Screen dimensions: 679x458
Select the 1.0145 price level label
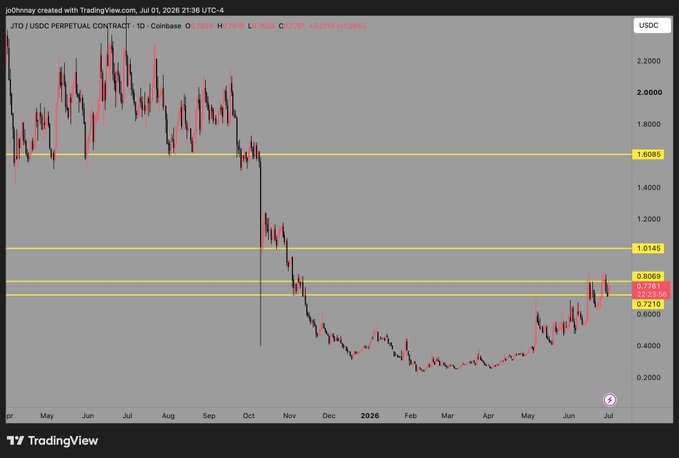point(648,248)
